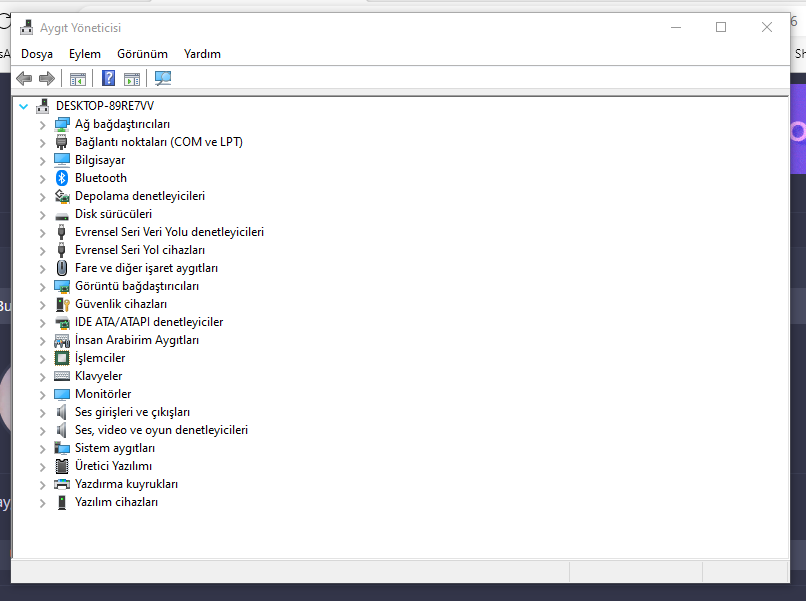Minimize the Aygıt Yöneticisi window

(676, 27)
